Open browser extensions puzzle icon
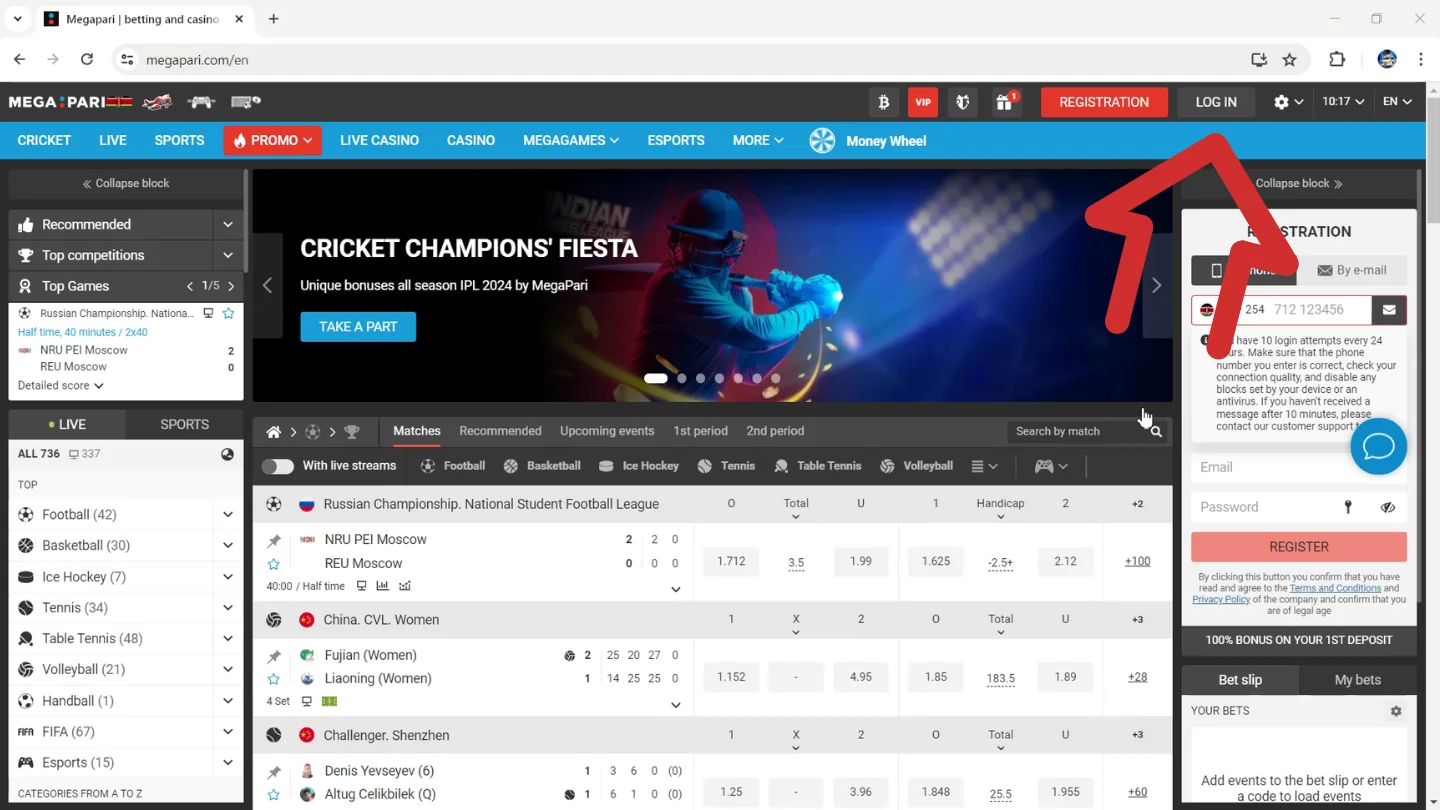The image size is (1440, 810). pyautogui.click(x=1337, y=60)
